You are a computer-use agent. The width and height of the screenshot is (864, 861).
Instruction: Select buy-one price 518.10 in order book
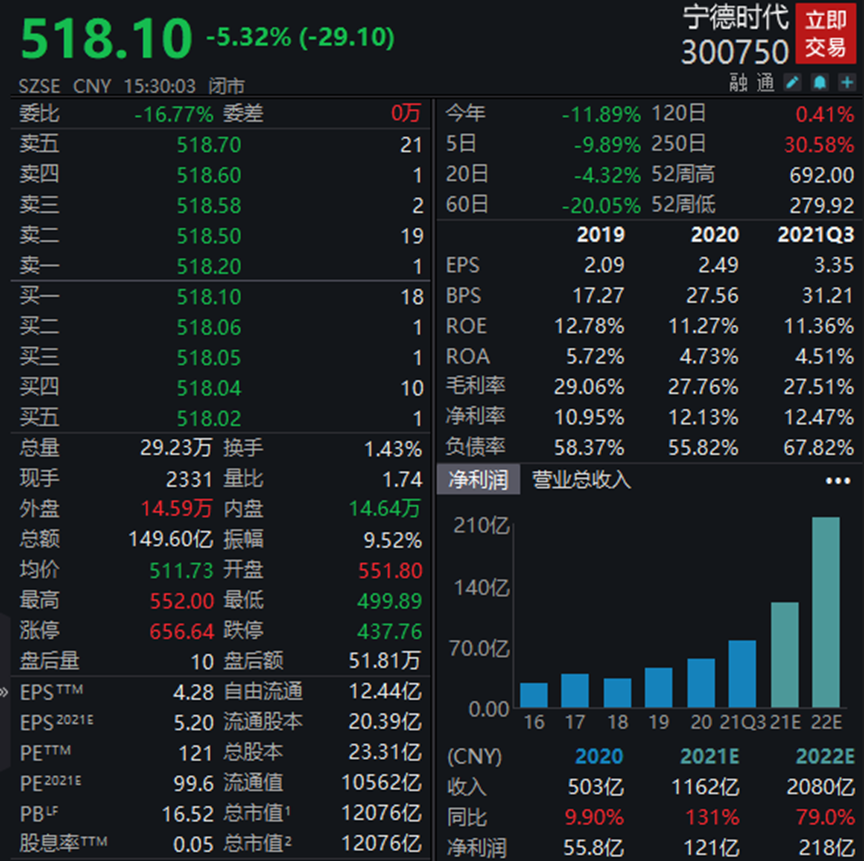(209, 297)
